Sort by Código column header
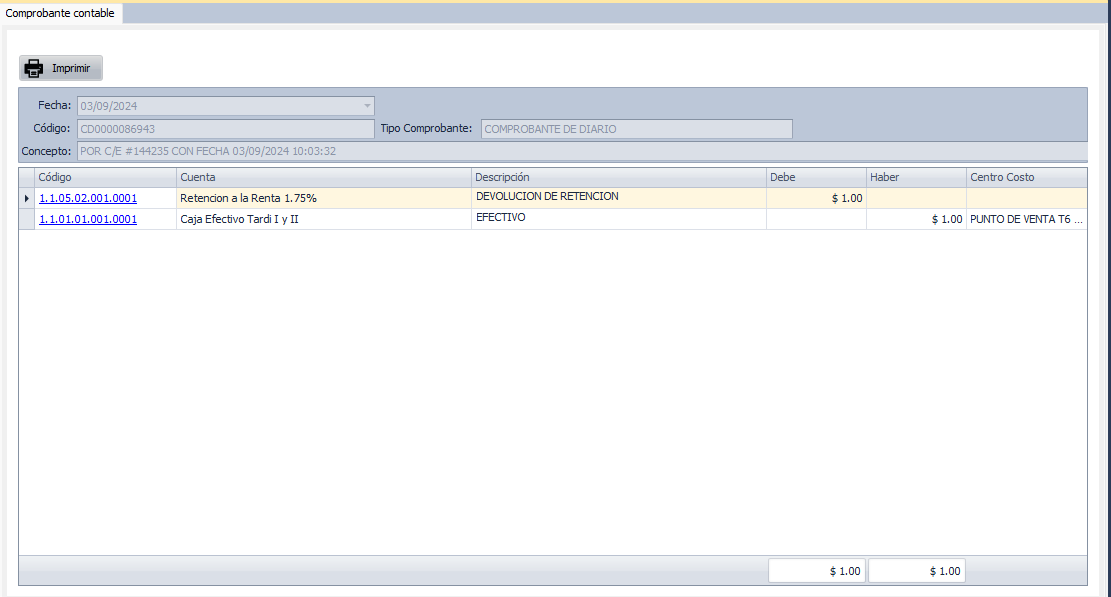The image size is (1111, 597). tap(106, 177)
